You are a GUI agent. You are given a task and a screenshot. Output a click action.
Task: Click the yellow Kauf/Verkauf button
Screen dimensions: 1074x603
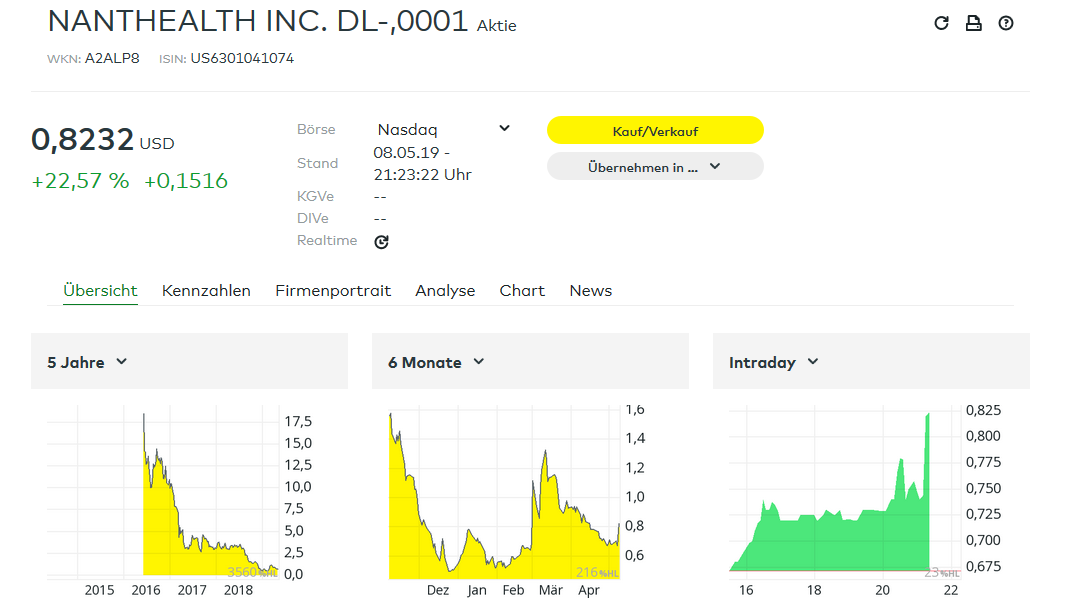(x=655, y=130)
